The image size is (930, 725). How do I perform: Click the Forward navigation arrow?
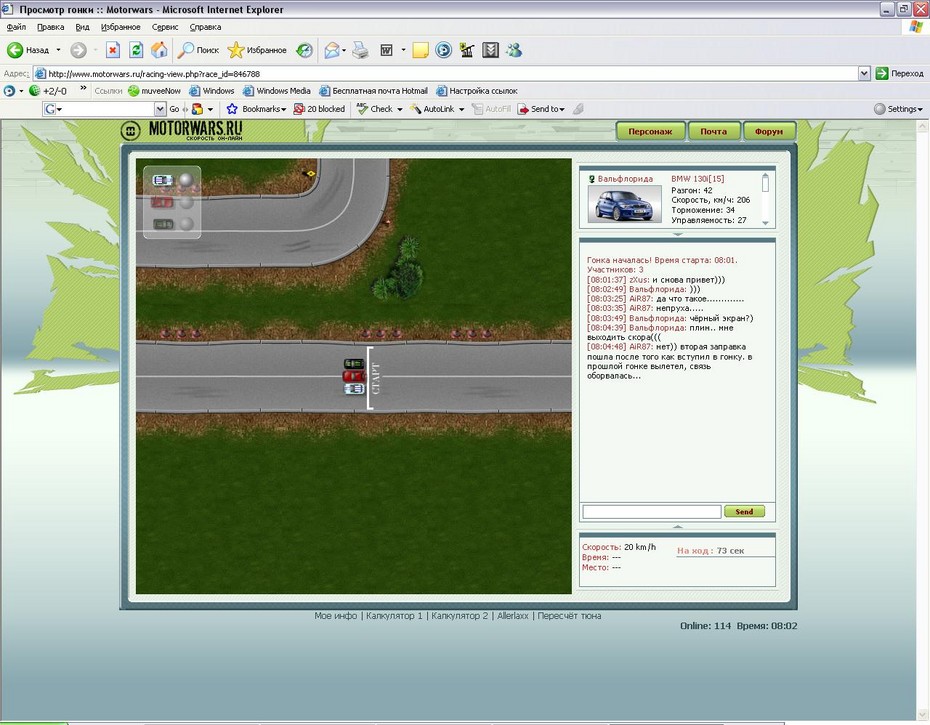(x=78, y=50)
